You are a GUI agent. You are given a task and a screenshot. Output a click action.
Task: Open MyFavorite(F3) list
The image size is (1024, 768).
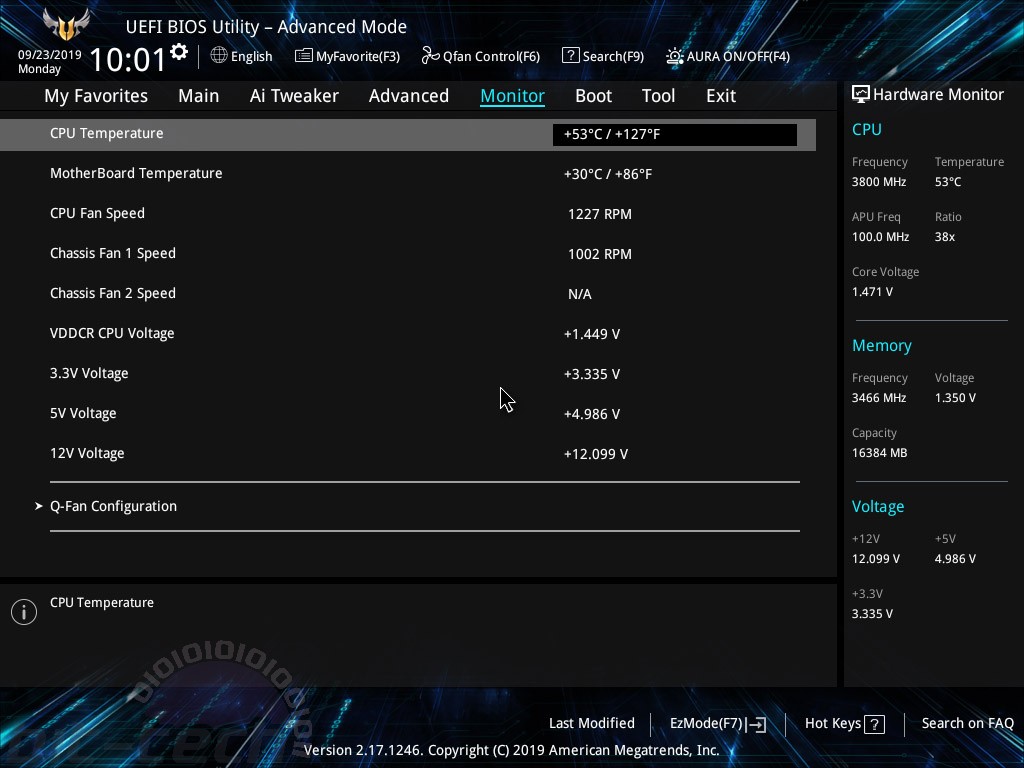pyautogui.click(x=347, y=56)
